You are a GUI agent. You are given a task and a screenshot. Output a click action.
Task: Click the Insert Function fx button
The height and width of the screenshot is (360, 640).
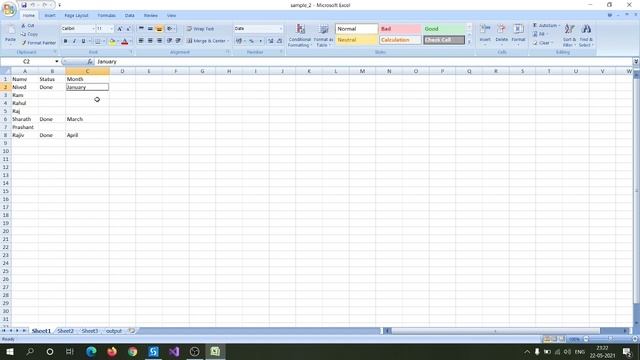click(90, 61)
